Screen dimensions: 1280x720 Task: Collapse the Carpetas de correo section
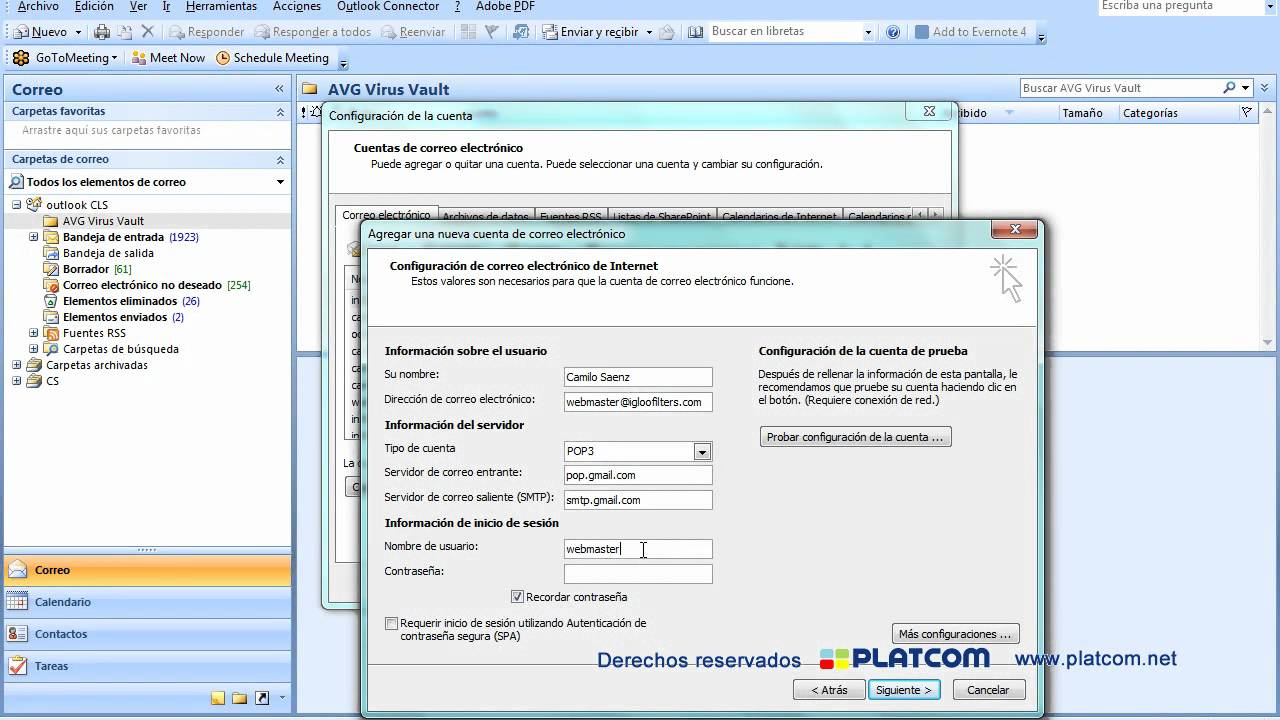point(280,160)
